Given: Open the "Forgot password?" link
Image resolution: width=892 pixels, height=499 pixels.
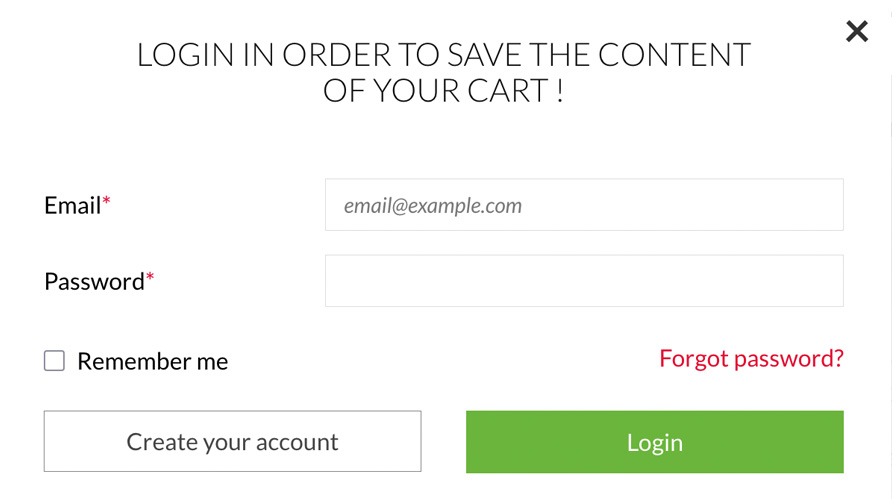Looking at the screenshot, I should (751, 358).
